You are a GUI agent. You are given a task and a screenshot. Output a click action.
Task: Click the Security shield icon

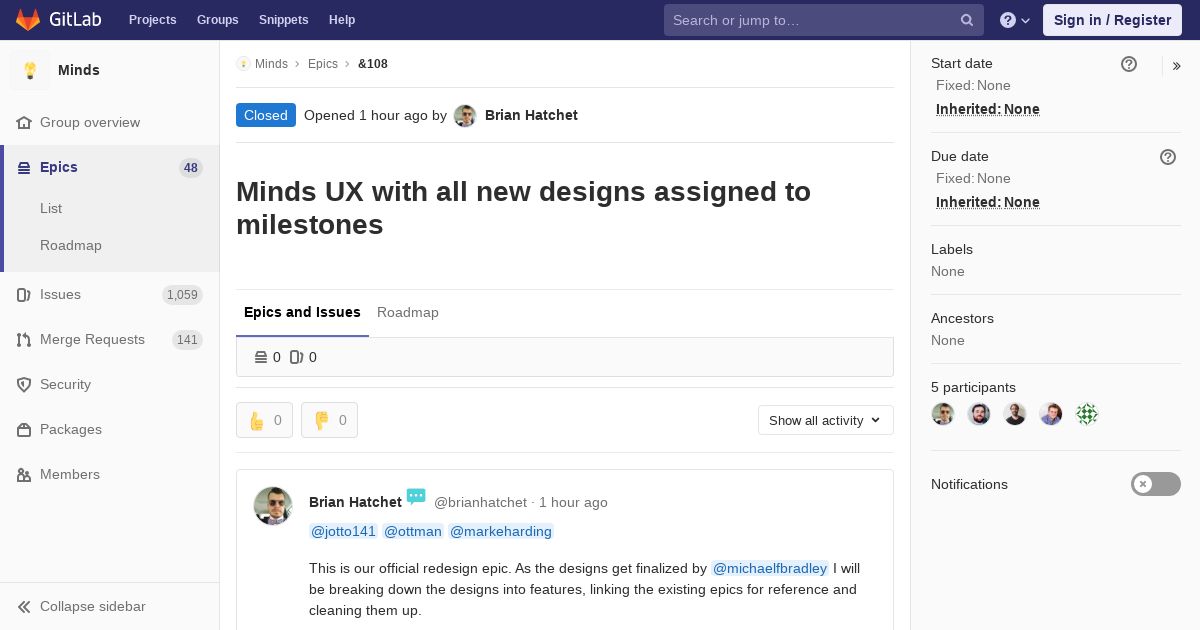[x=25, y=385]
